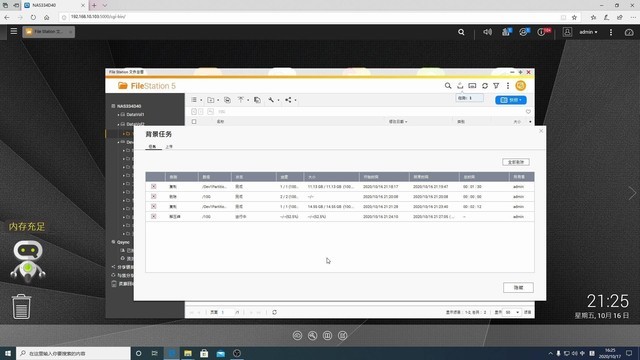
Task: Click the Hide button in Background Tasks dialog
Action: pos(518,288)
